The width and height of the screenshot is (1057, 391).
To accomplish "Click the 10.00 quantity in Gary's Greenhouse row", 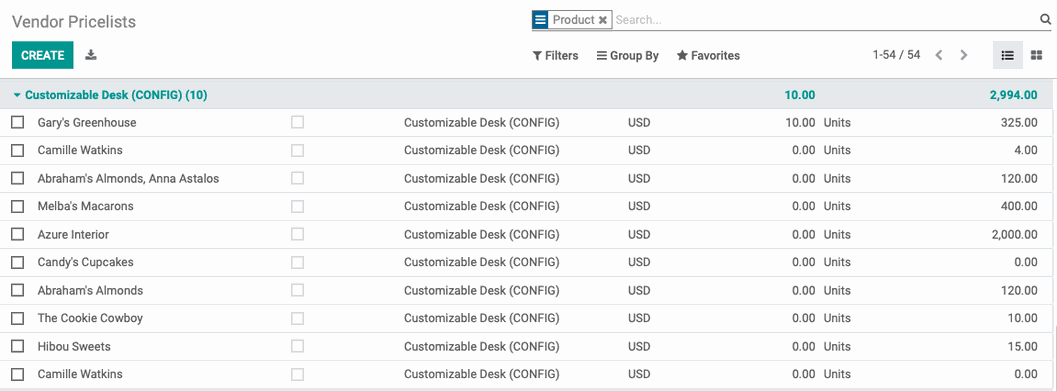I will [x=800, y=123].
